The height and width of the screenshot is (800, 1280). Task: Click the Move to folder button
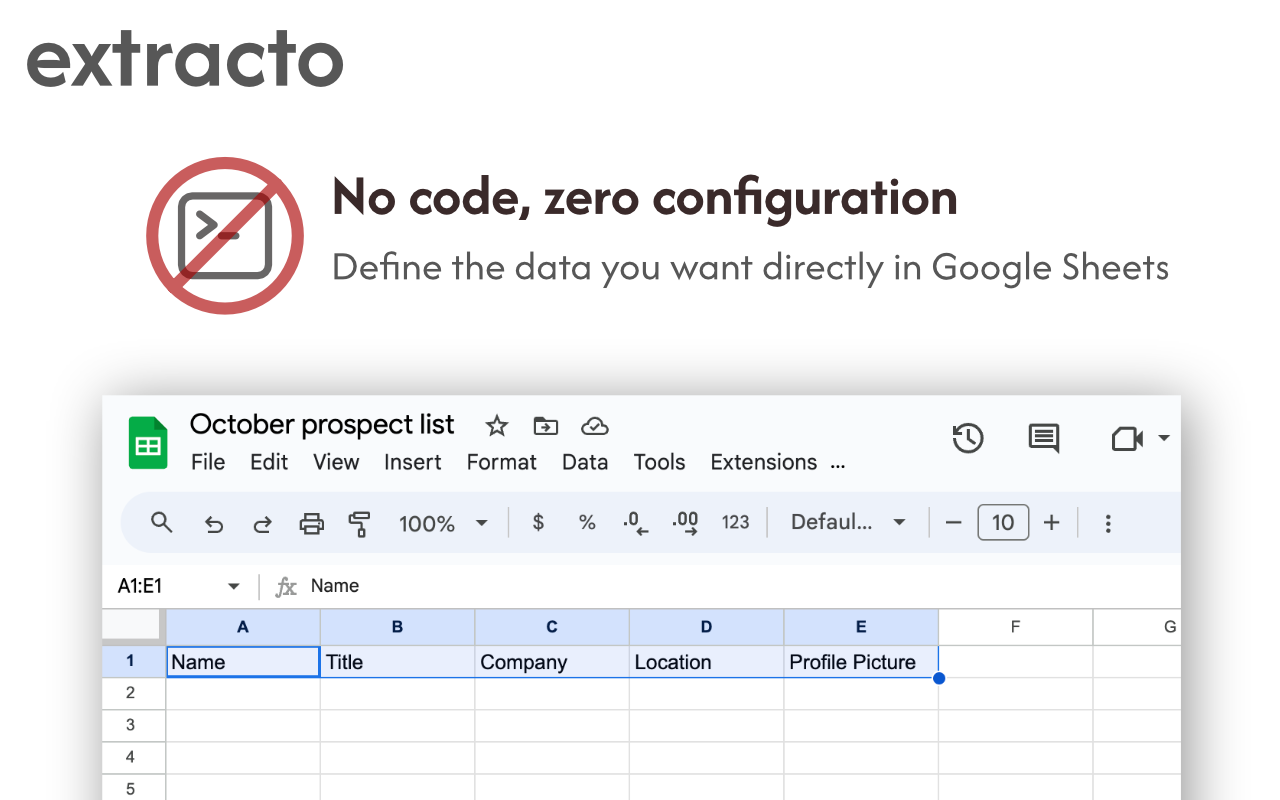point(545,425)
